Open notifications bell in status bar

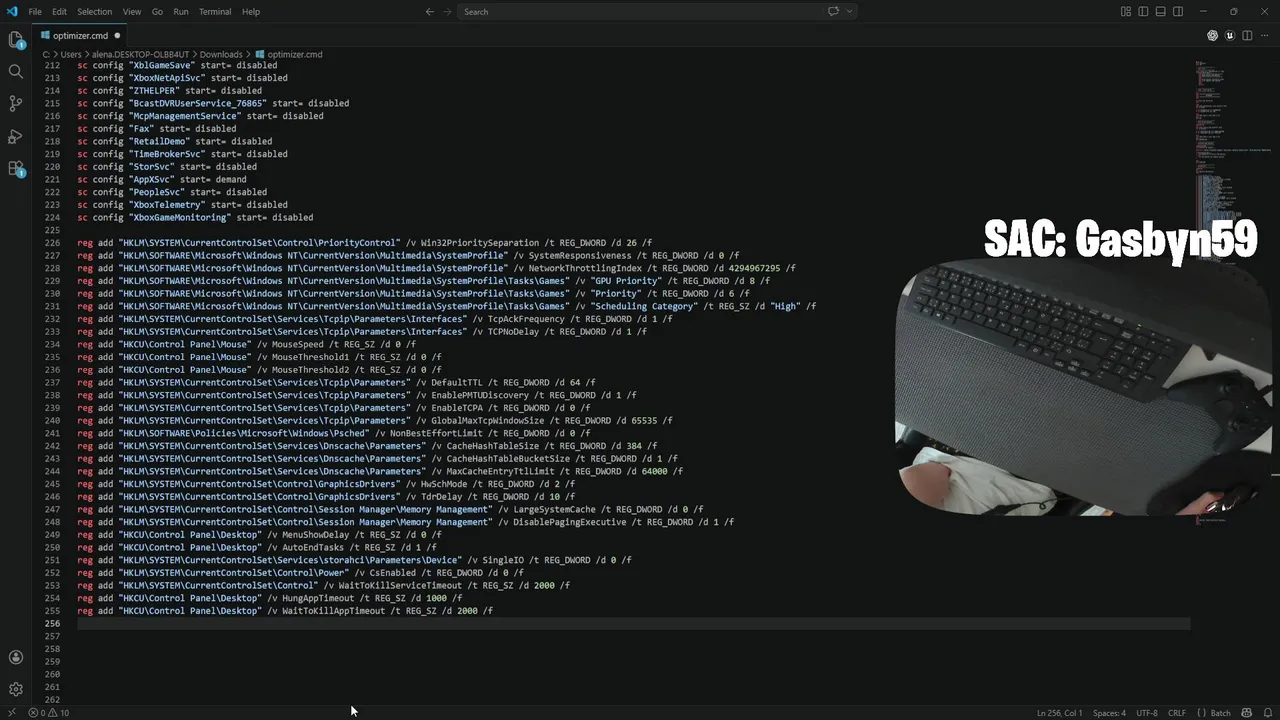coord(1266,713)
